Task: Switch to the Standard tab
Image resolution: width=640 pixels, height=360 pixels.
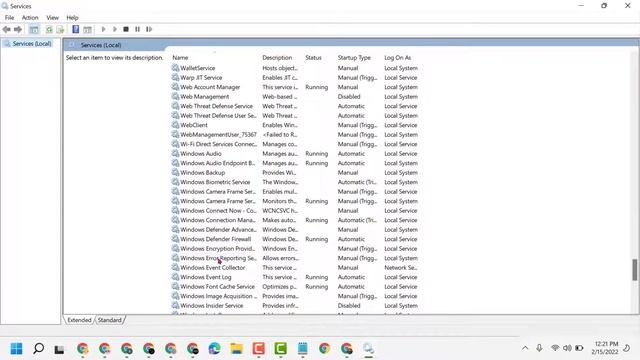Action: (109, 320)
